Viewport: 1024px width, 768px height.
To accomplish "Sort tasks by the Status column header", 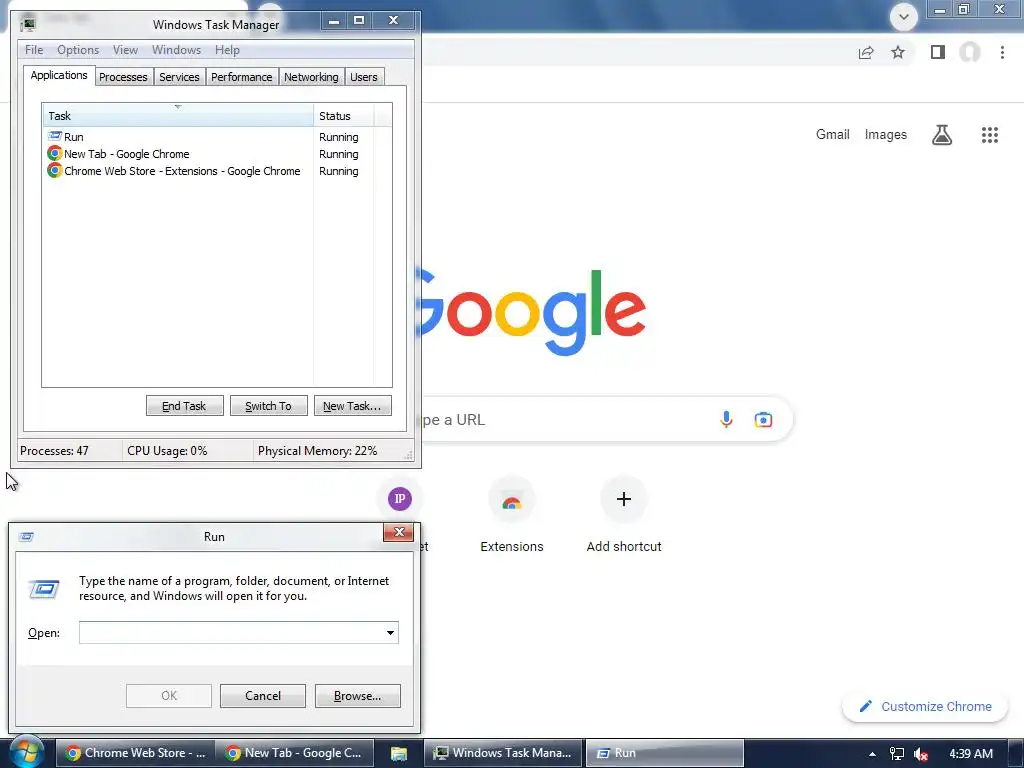I will point(344,116).
